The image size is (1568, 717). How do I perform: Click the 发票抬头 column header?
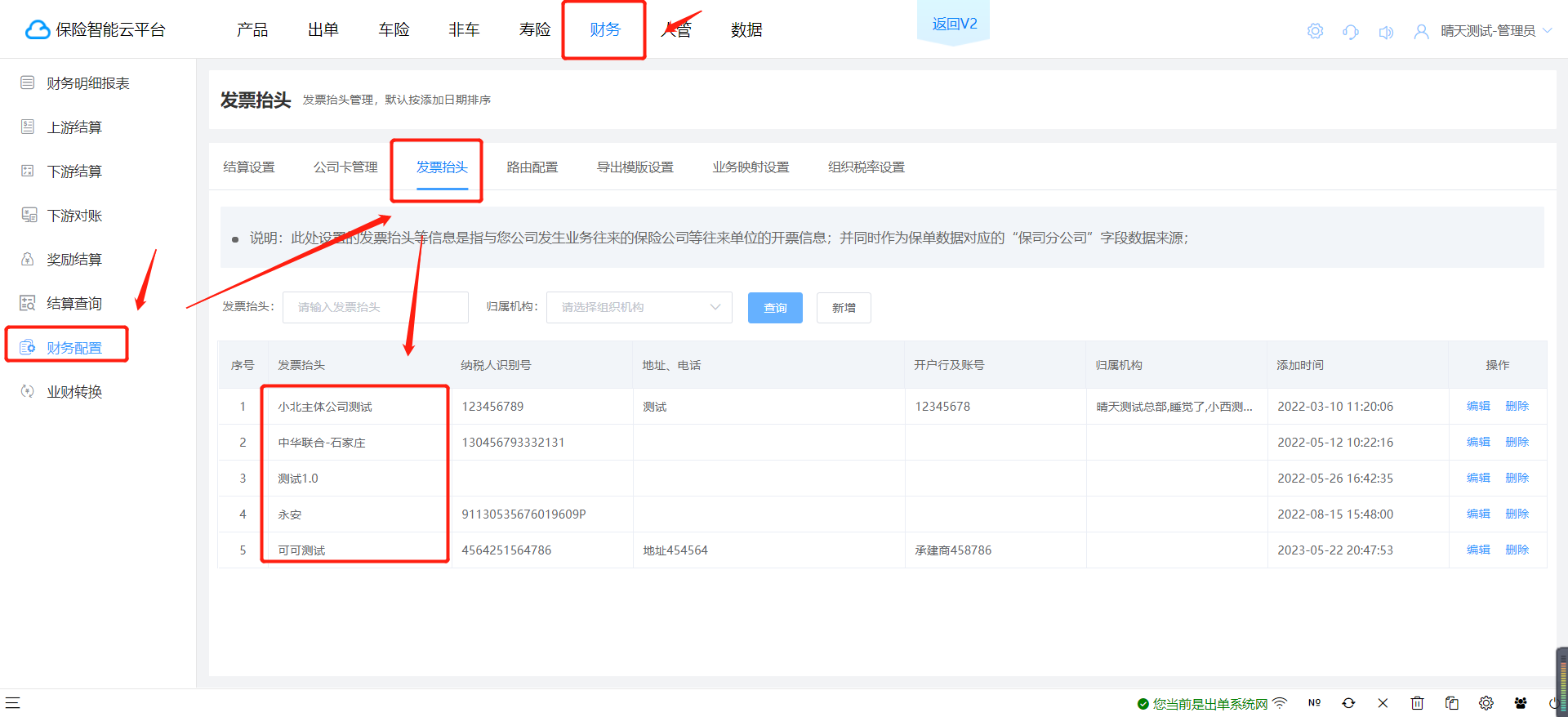pyautogui.click(x=301, y=365)
